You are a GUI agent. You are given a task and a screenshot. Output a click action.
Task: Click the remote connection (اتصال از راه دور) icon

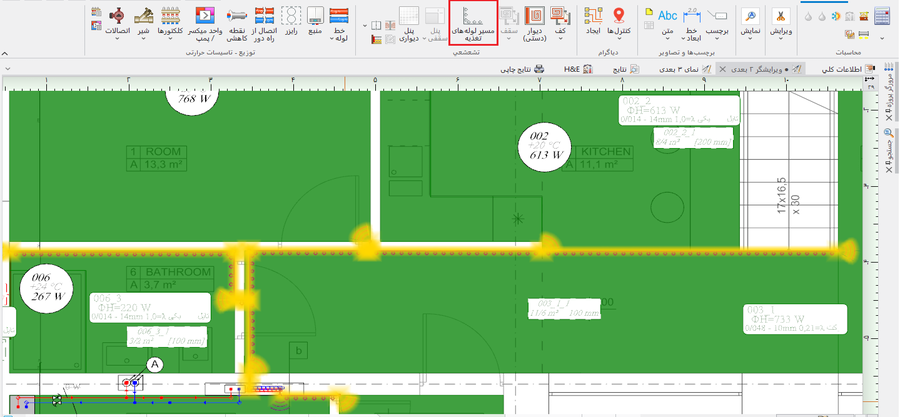265,23
